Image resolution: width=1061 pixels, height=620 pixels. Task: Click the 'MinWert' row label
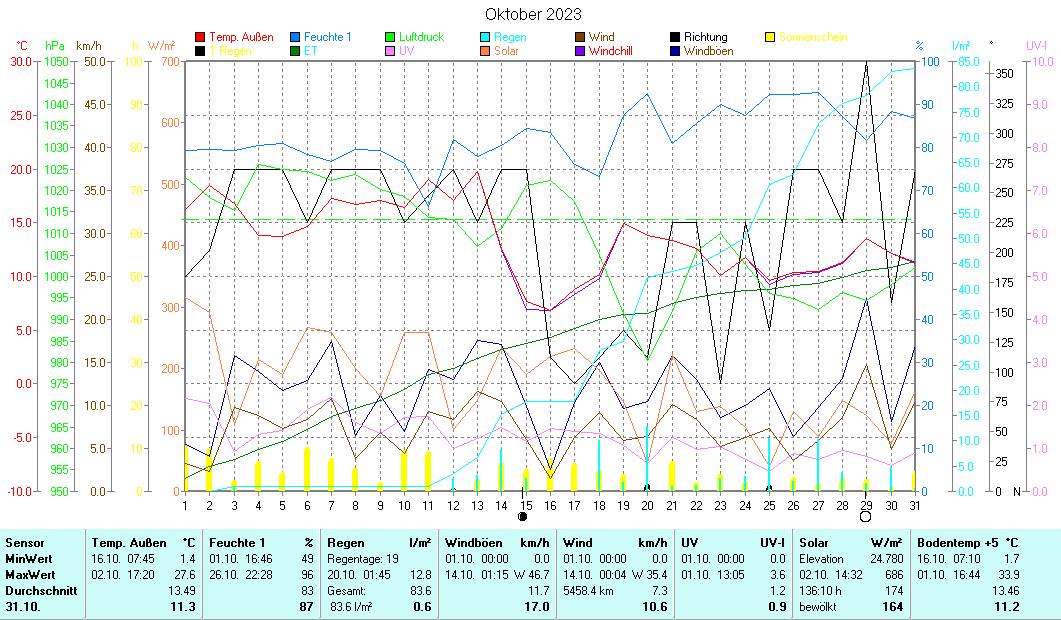pyautogui.click(x=28, y=559)
